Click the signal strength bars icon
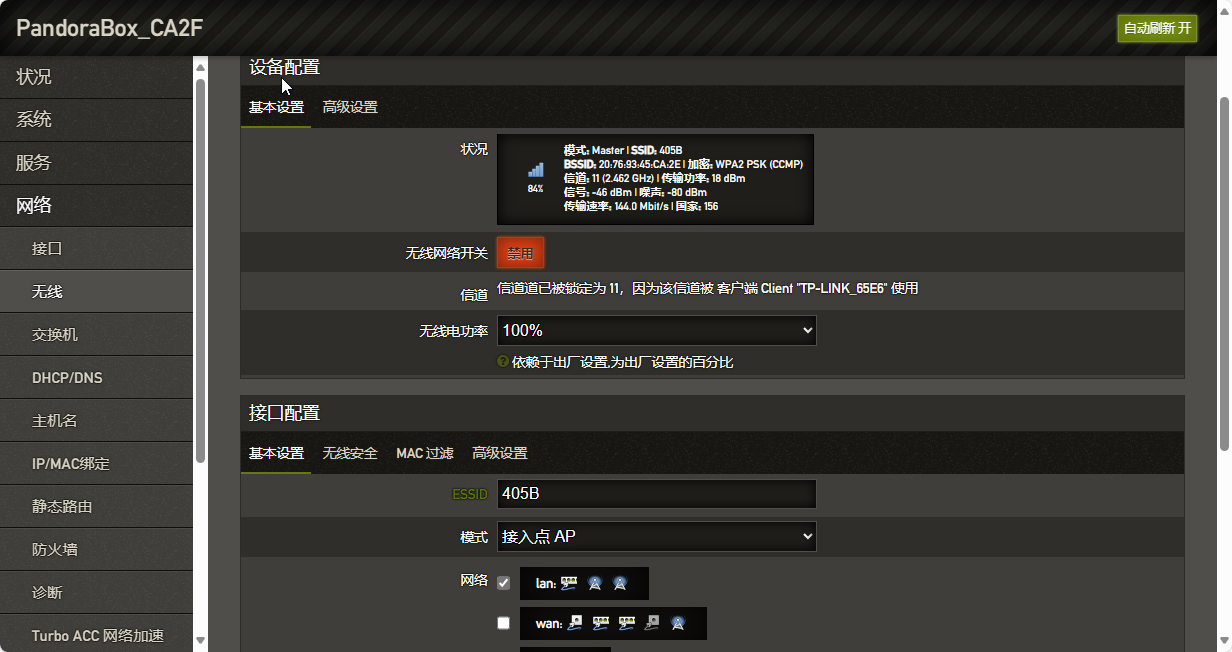 (x=536, y=170)
